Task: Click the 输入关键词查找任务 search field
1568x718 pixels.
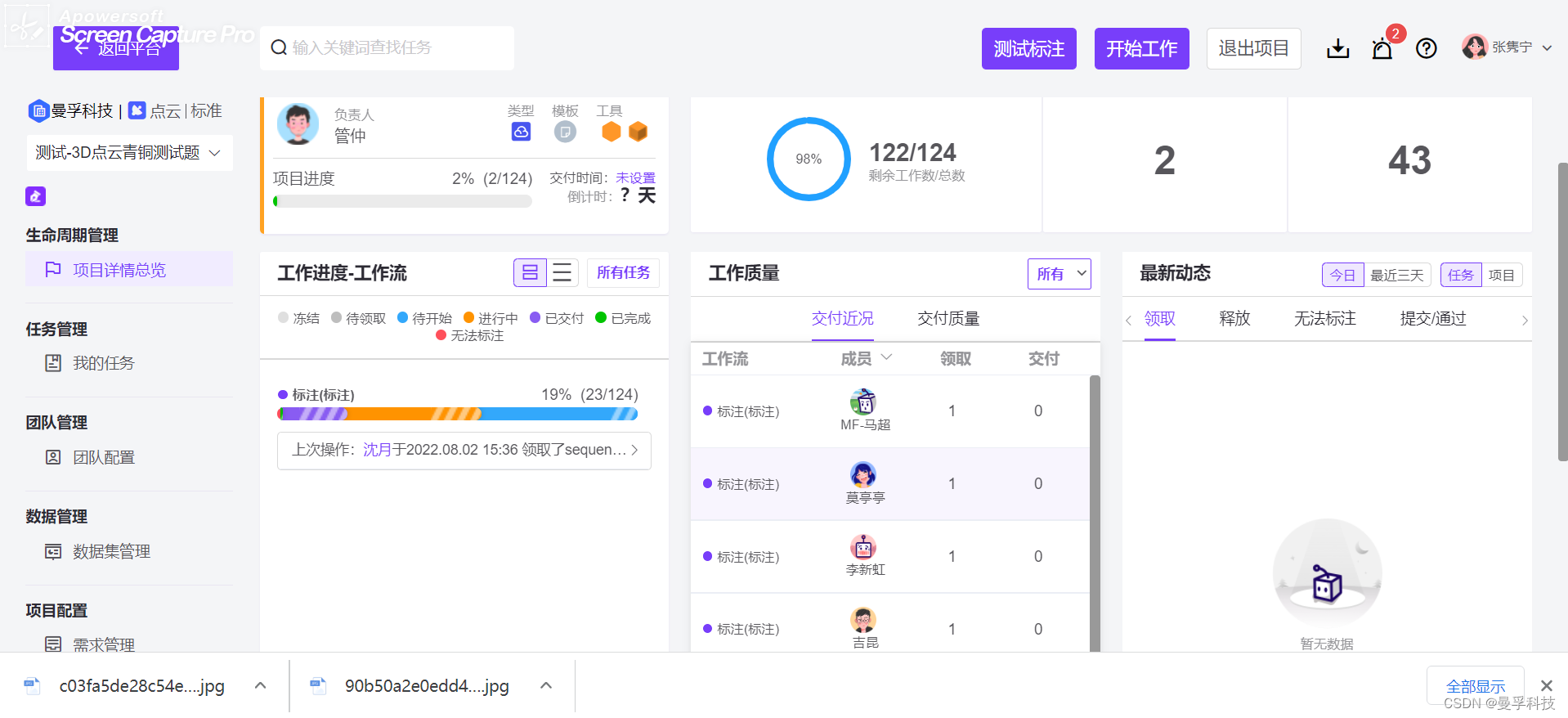Action: point(388,47)
